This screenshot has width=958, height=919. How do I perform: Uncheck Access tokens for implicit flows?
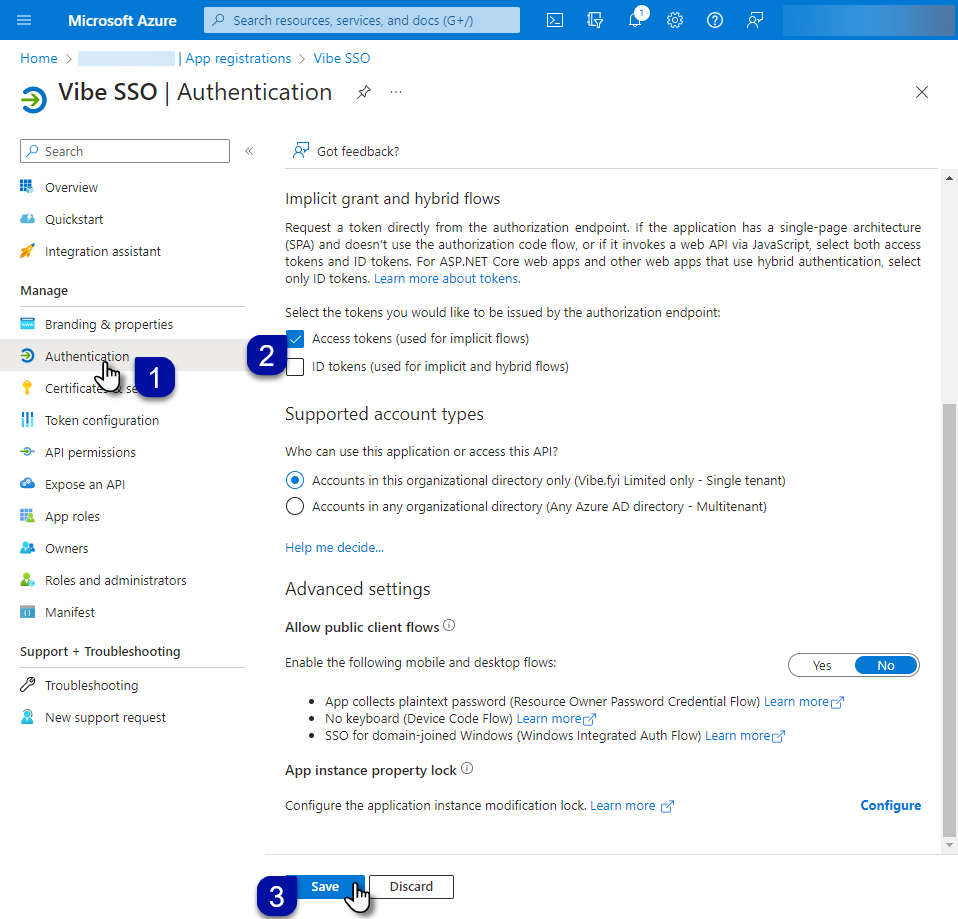[x=294, y=339]
